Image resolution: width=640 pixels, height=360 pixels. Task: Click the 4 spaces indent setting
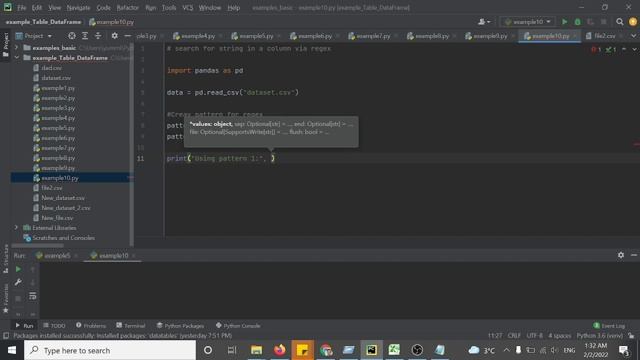pos(560,336)
